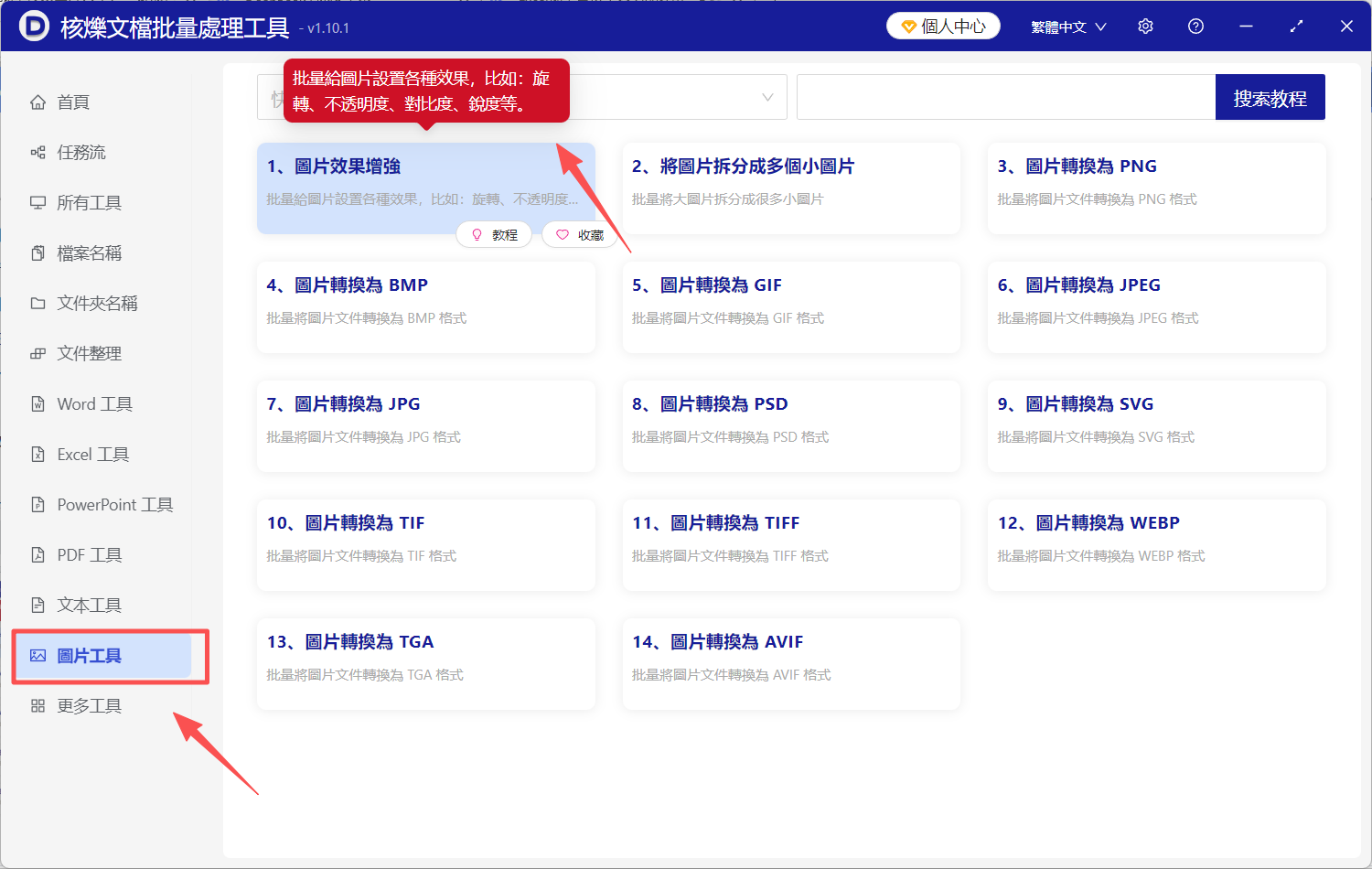Click the app logo in title bar
This screenshot has height=869, width=1372.
(34, 26)
